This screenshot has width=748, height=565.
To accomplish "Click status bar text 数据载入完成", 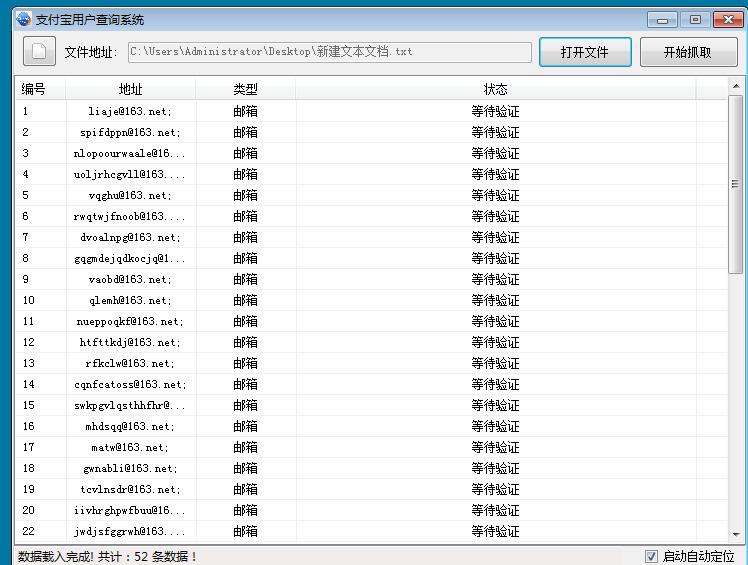I will (x=56, y=556).
